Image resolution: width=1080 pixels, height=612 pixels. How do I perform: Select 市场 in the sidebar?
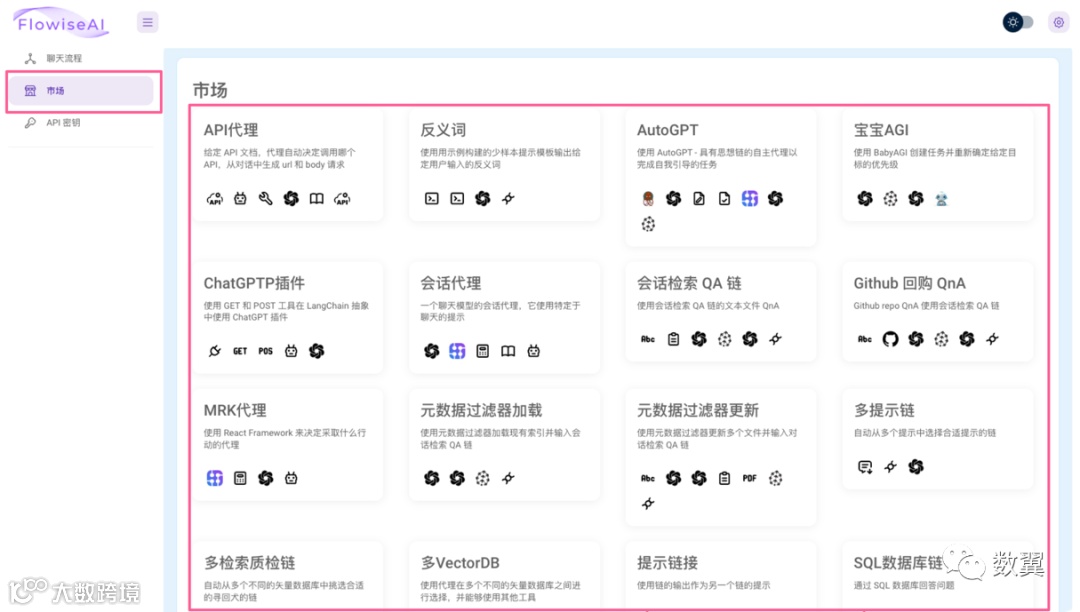click(x=80, y=91)
